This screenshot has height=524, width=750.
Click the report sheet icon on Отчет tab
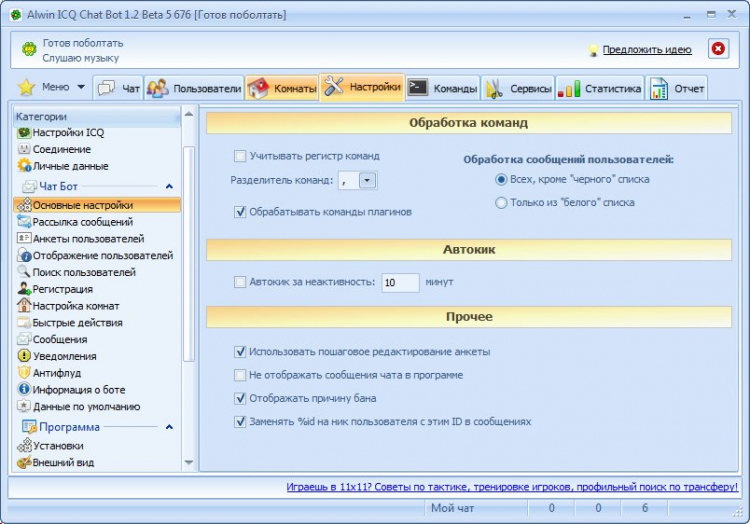pos(659,88)
